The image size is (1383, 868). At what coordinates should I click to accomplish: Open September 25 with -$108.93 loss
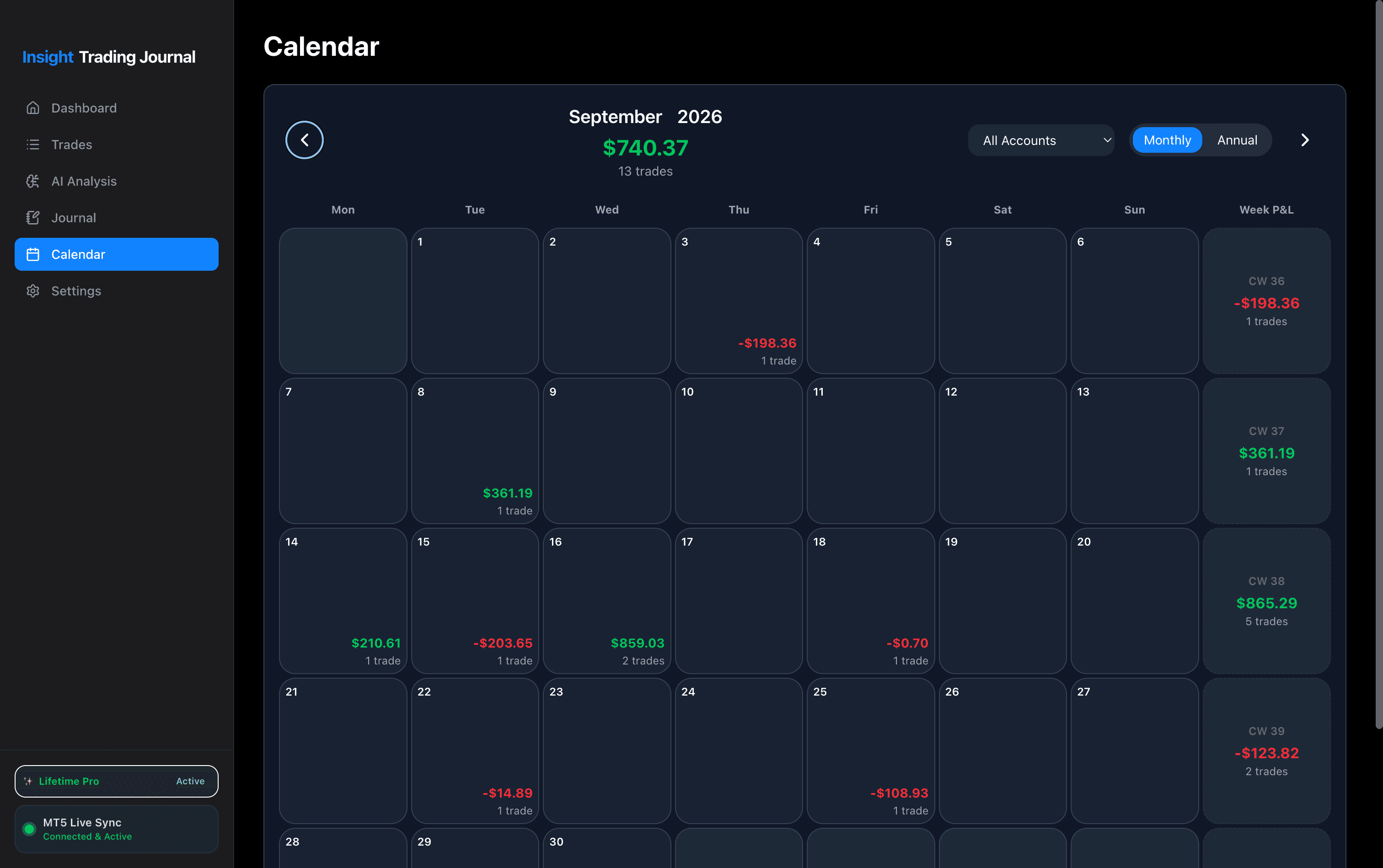click(x=870, y=751)
